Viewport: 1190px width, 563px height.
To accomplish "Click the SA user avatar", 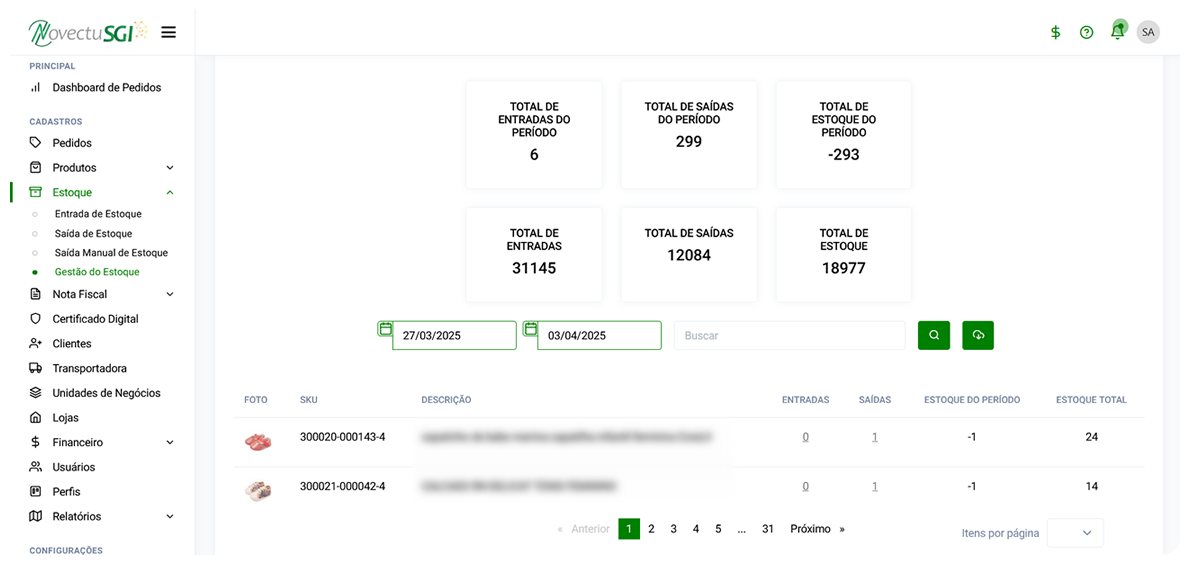I will click(x=1148, y=32).
